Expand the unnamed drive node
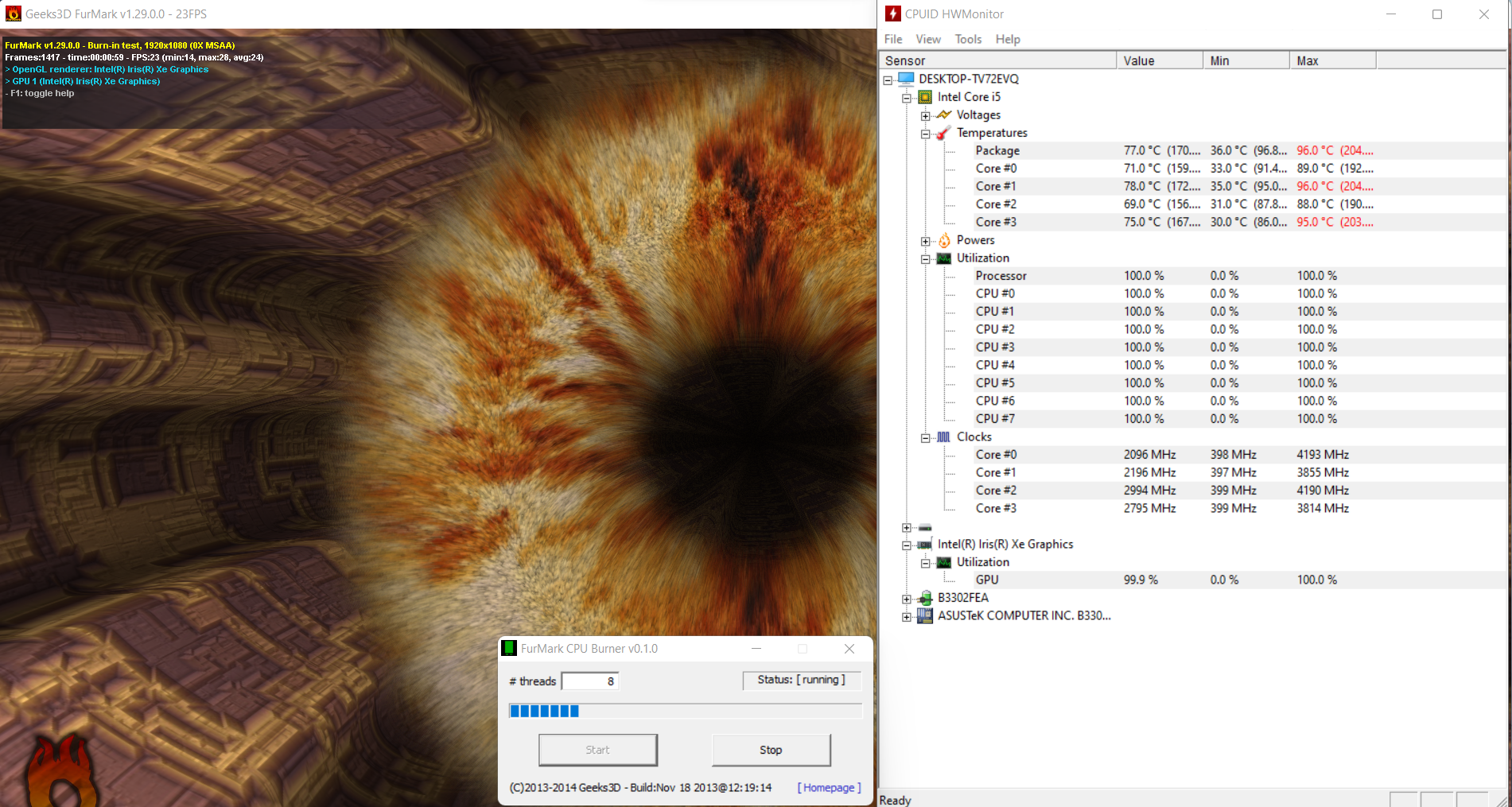 pyautogui.click(x=907, y=528)
